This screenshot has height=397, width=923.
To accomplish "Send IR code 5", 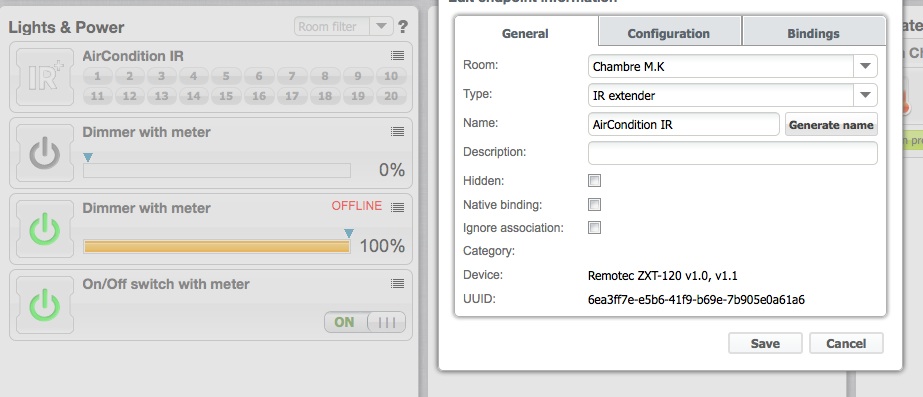I will (x=226, y=76).
